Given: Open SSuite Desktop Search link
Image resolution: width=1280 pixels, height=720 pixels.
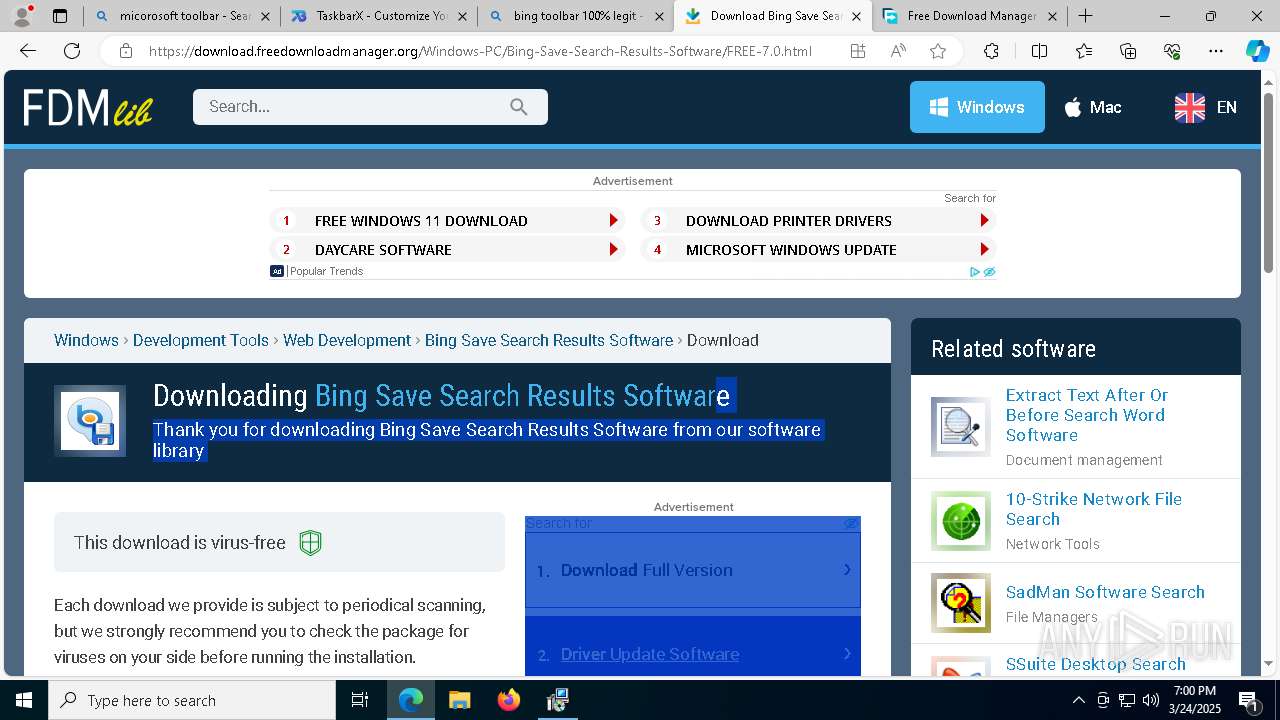Looking at the screenshot, I should [x=1096, y=664].
